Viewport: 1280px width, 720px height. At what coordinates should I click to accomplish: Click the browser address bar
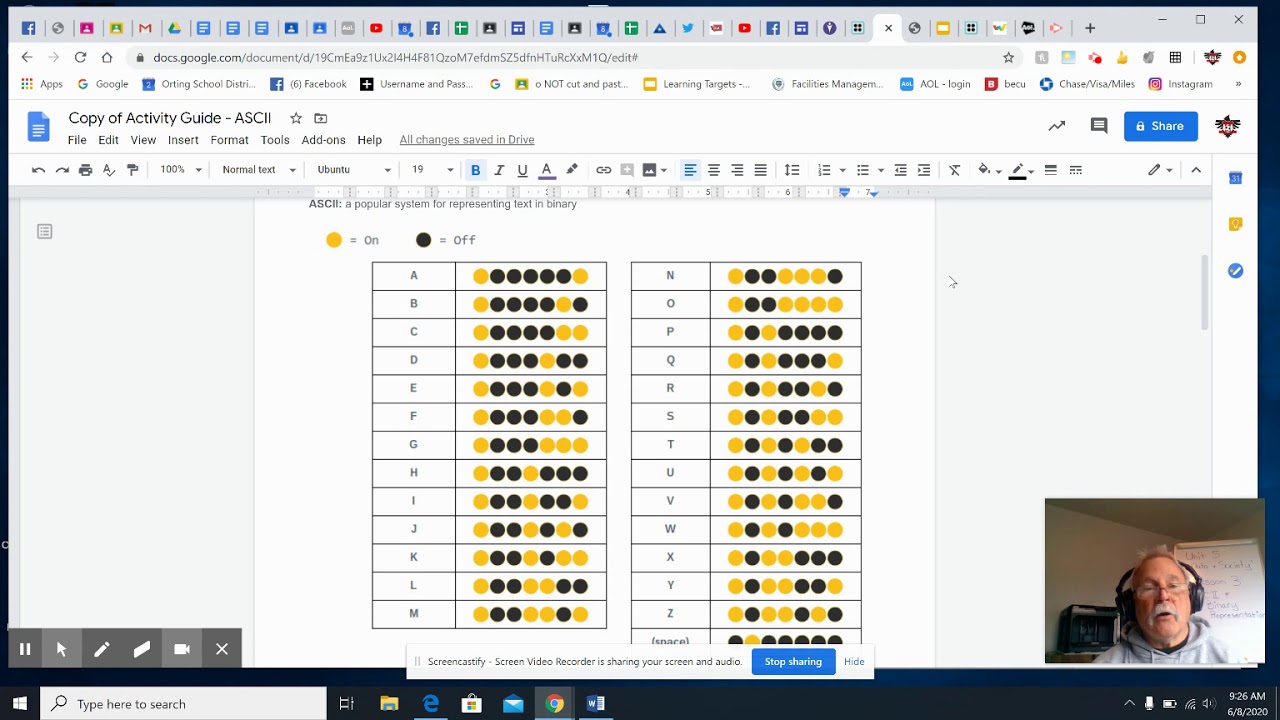point(570,58)
